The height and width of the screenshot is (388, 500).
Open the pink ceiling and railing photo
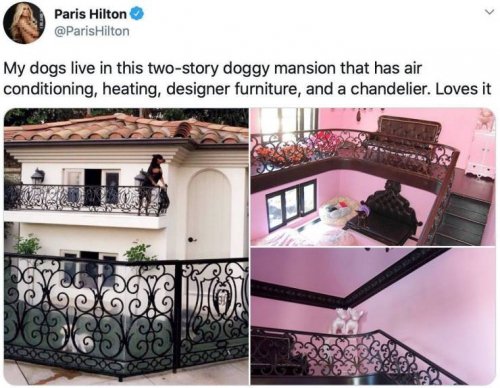coord(373,316)
